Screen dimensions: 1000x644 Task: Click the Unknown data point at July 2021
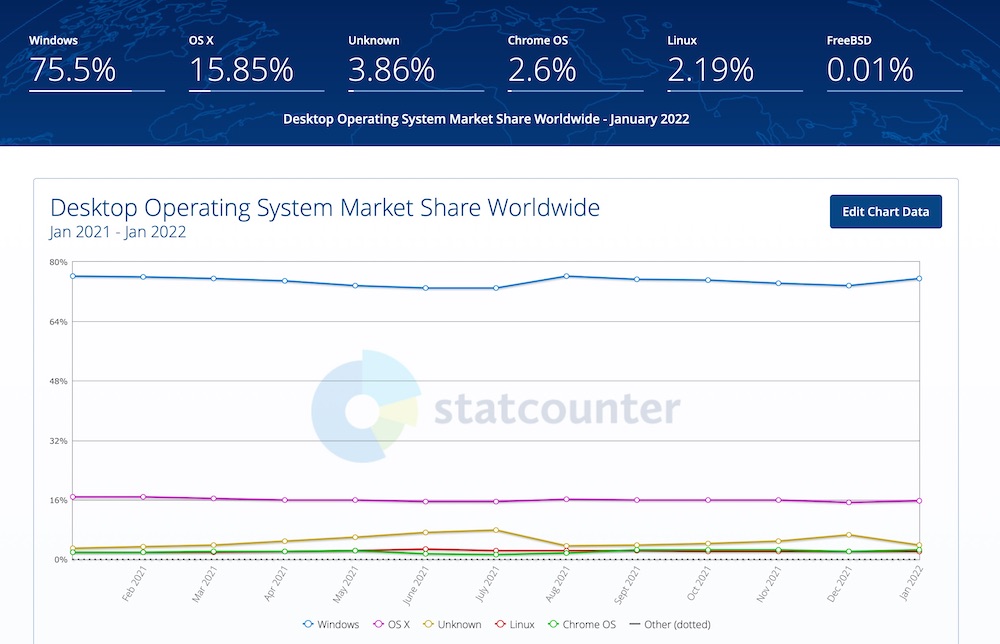click(x=496, y=530)
